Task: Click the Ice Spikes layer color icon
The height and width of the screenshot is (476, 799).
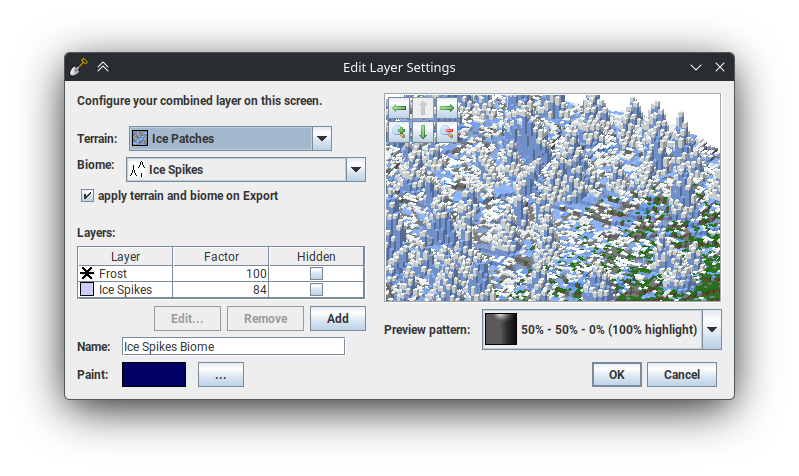Action: coord(87,289)
